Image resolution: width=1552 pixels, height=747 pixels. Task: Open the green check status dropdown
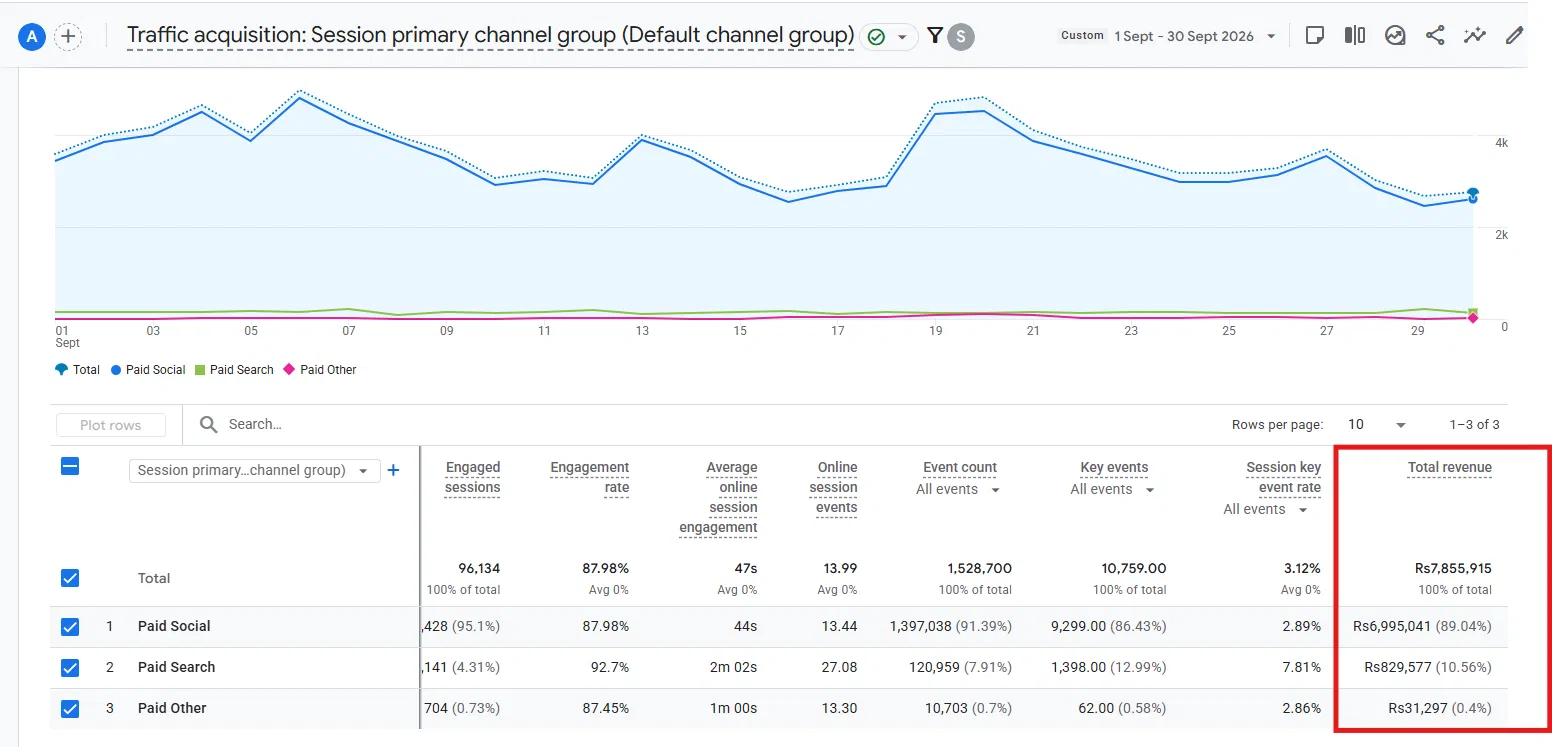coord(888,37)
